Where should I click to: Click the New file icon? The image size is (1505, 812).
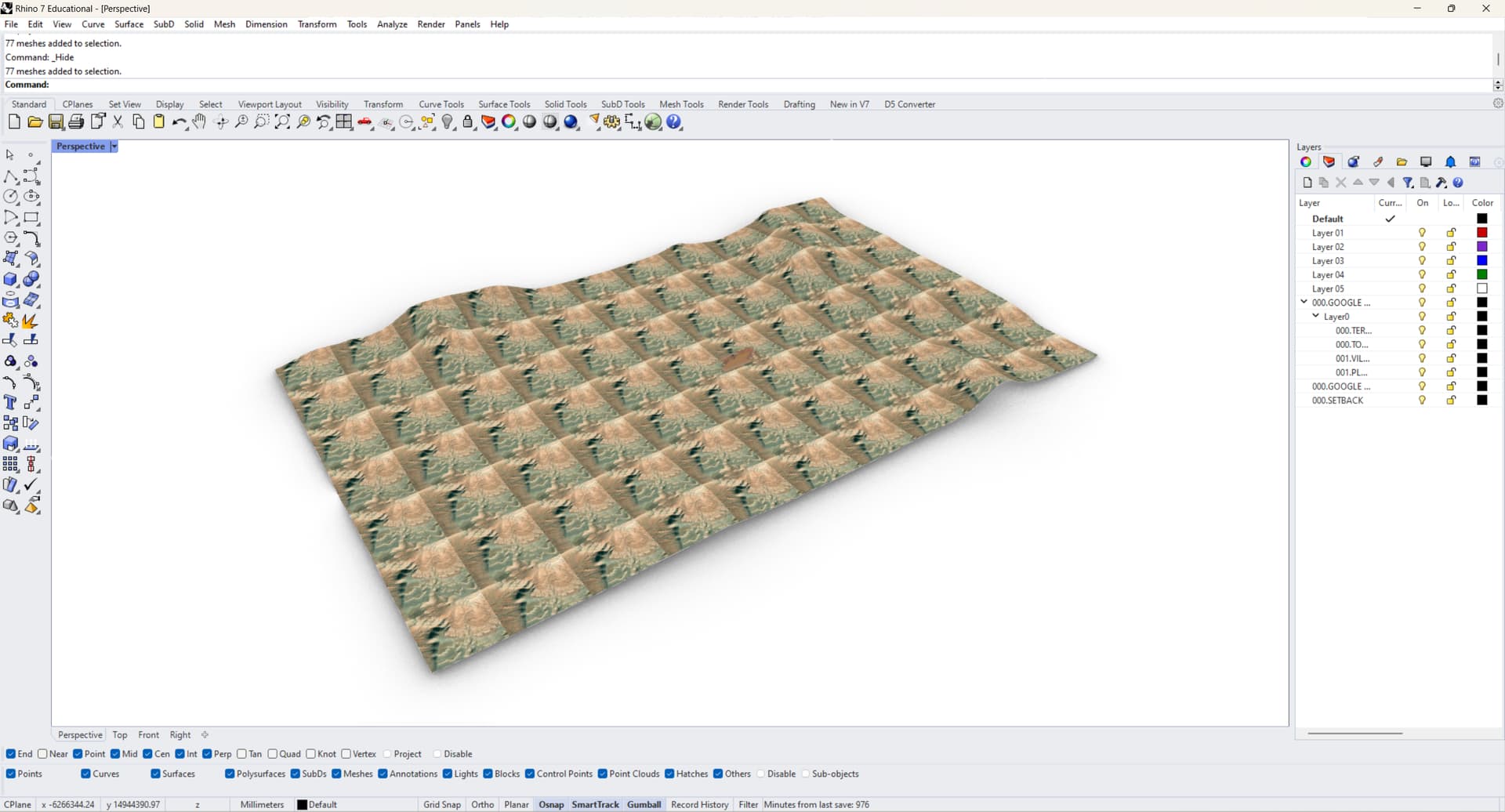(x=14, y=121)
